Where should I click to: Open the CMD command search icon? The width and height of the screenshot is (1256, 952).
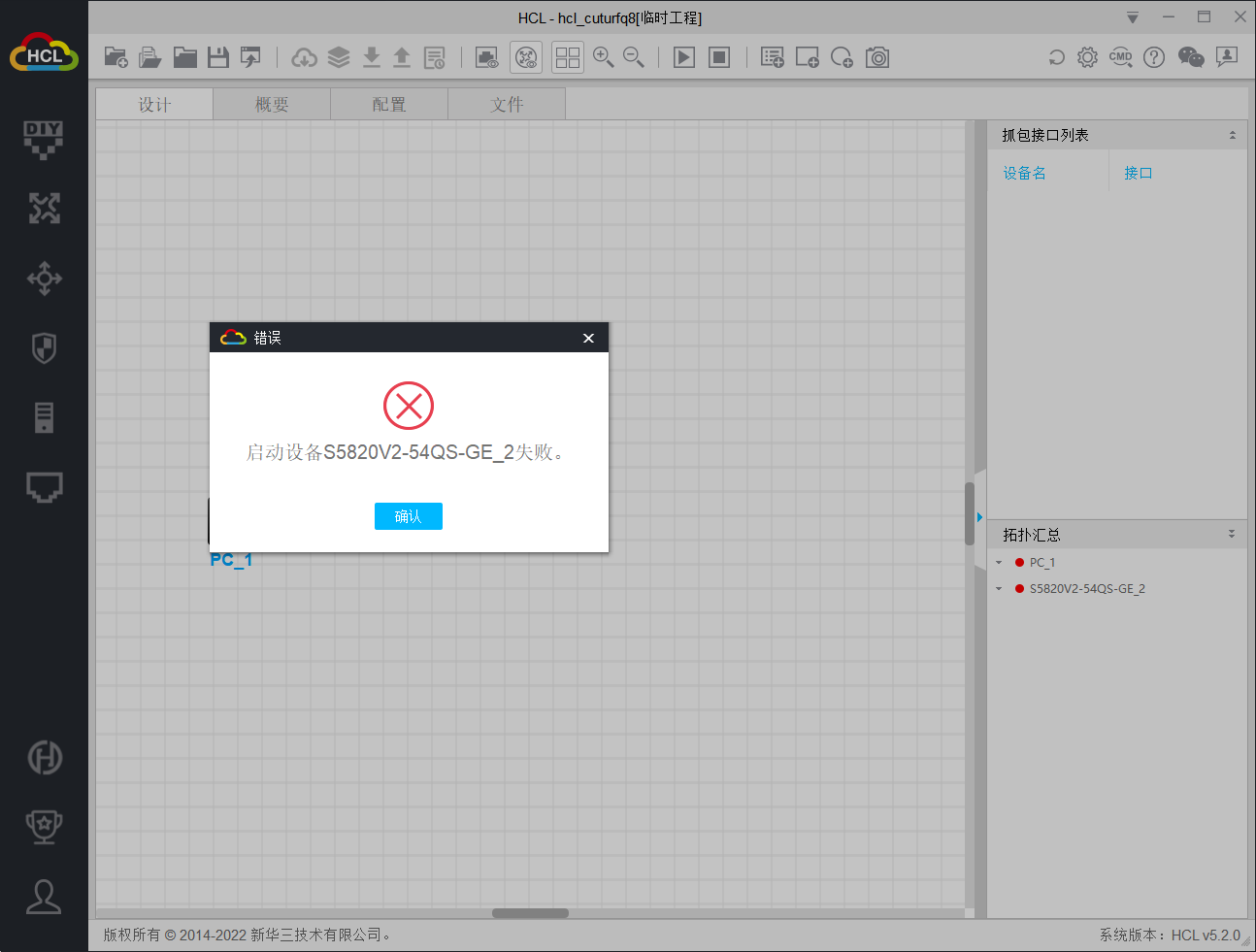pos(1121,58)
